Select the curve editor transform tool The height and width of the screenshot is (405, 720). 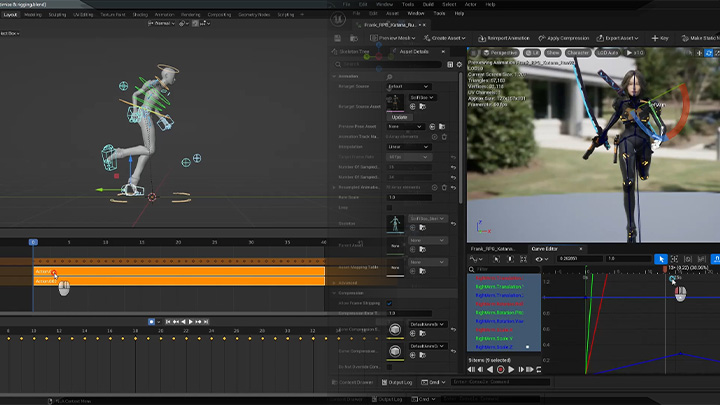(674, 259)
